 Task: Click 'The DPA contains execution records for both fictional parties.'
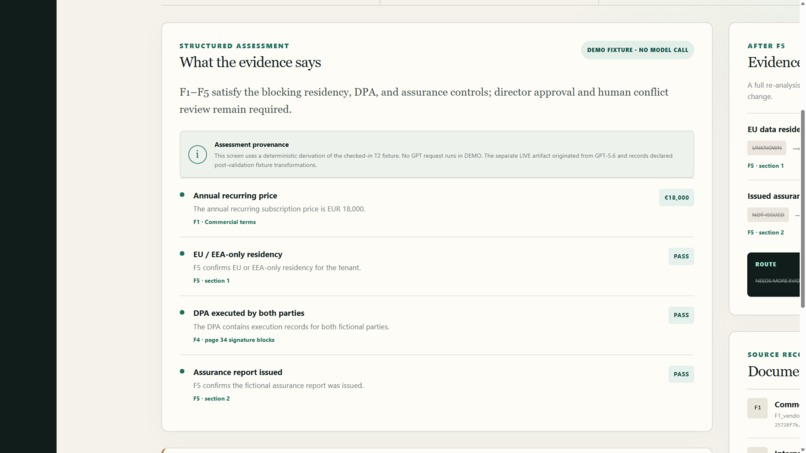click(x=291, y=327)
